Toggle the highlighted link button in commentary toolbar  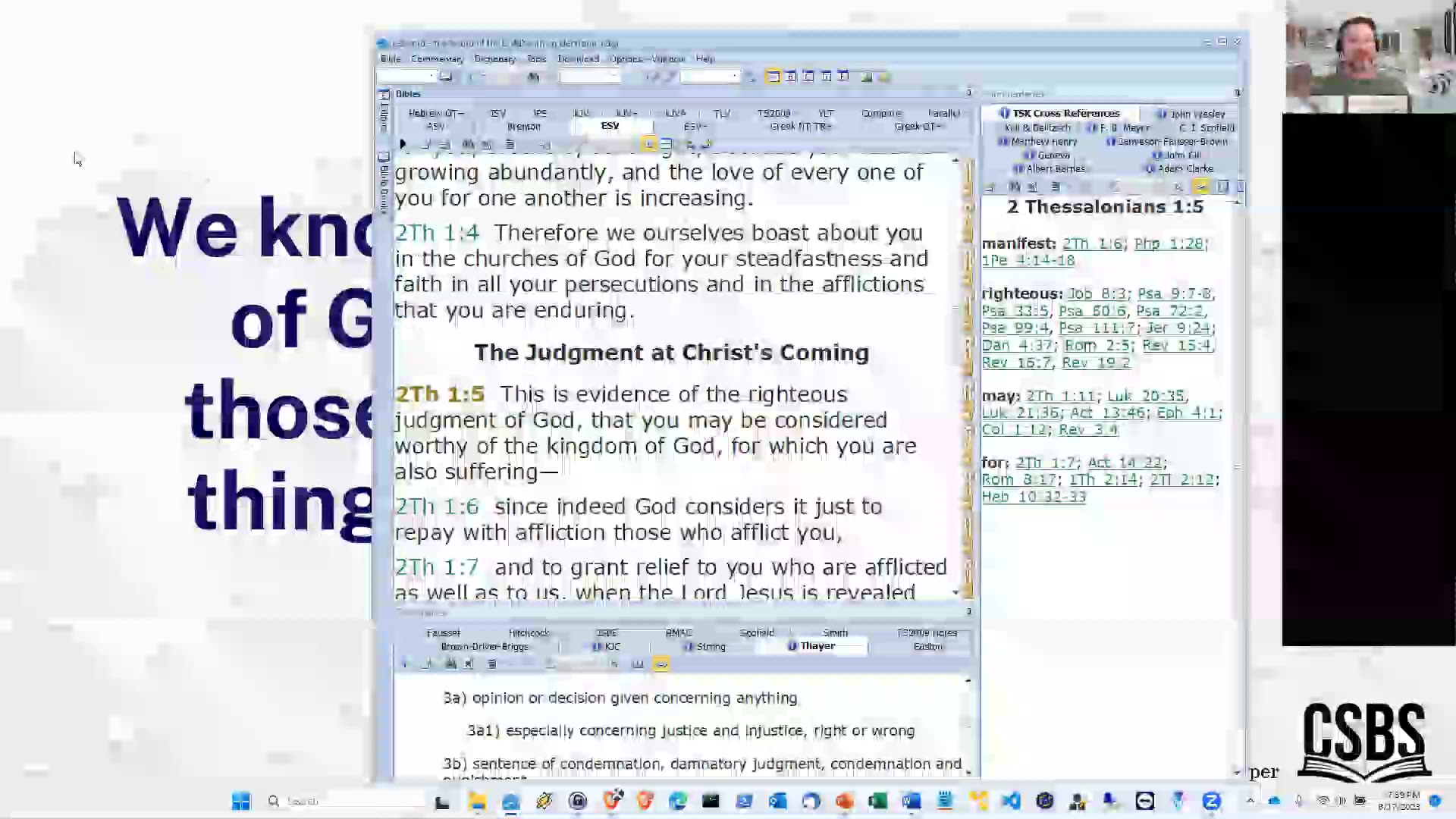pyautogui.click(x=1200, y=187)
